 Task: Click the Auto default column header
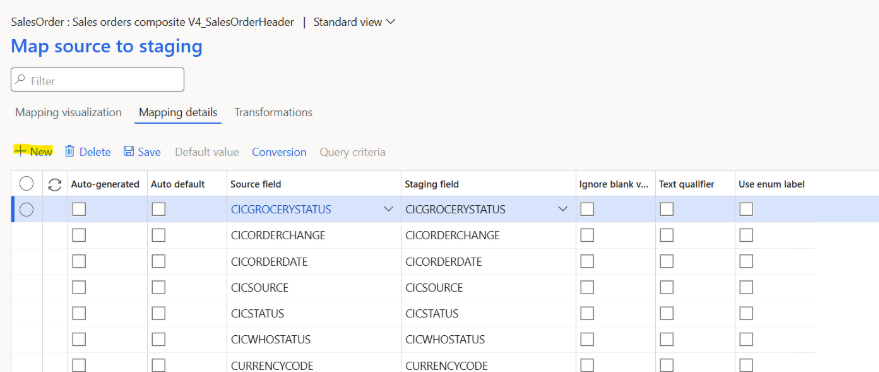(178, 184)
